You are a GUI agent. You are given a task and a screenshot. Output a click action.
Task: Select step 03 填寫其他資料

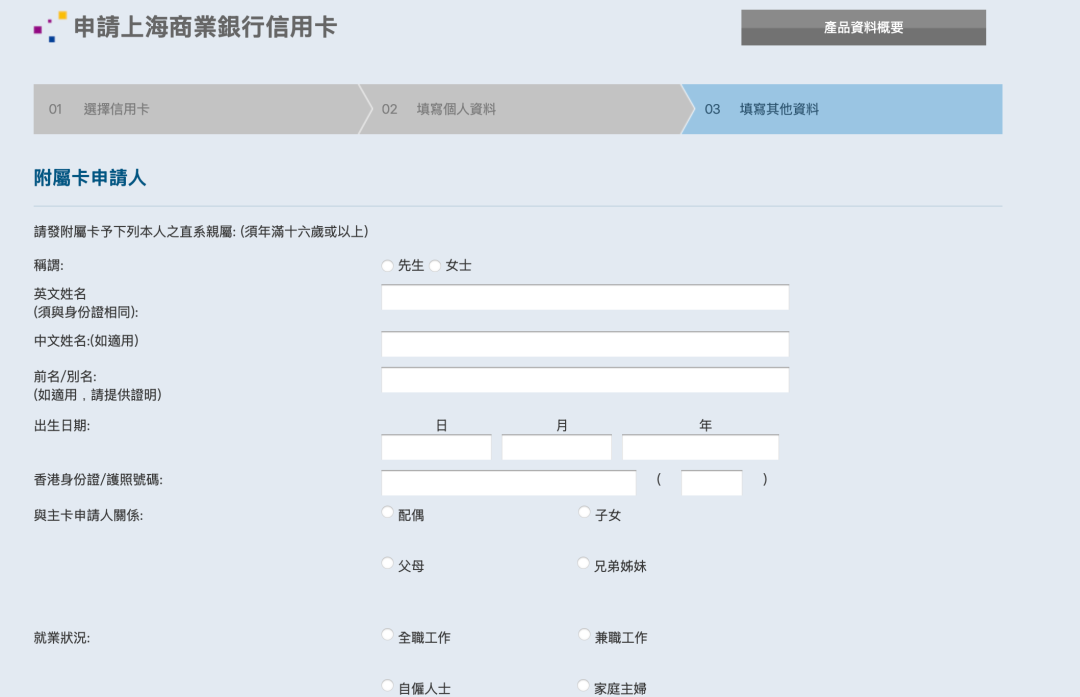pyautogui.click(x=843, y=109)
